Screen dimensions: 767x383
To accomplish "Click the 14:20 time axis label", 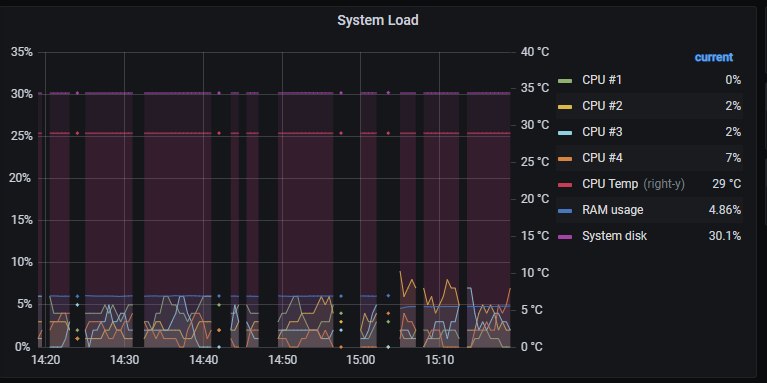I will click(45, 360).
